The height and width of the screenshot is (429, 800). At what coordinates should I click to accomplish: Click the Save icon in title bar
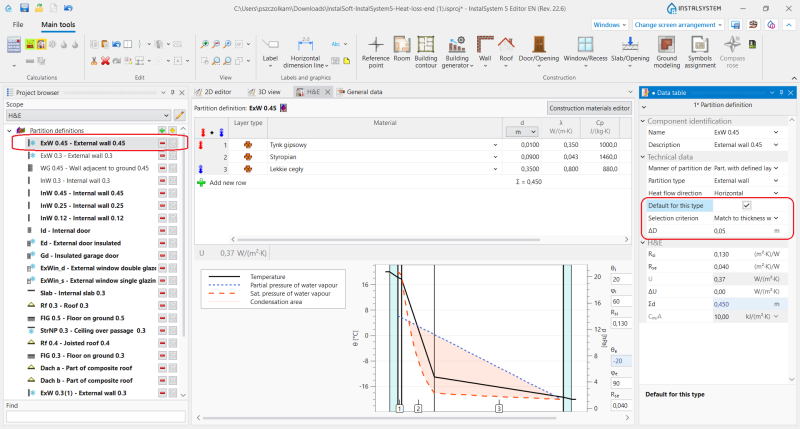(x=24, y=8)
